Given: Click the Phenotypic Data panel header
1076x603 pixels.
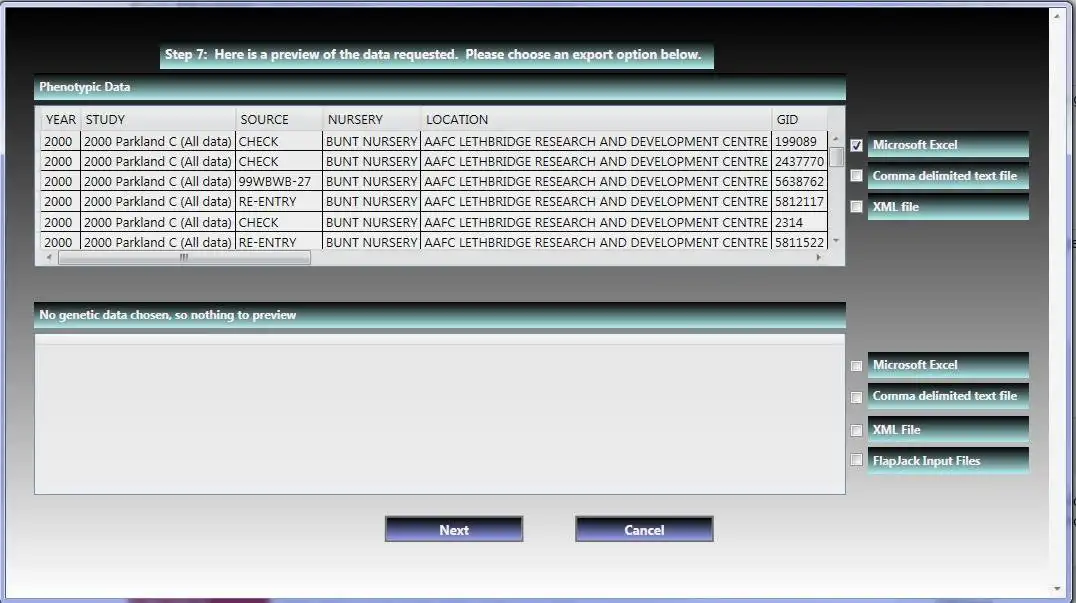Looking at the screenshot, I should pos(439,87).
